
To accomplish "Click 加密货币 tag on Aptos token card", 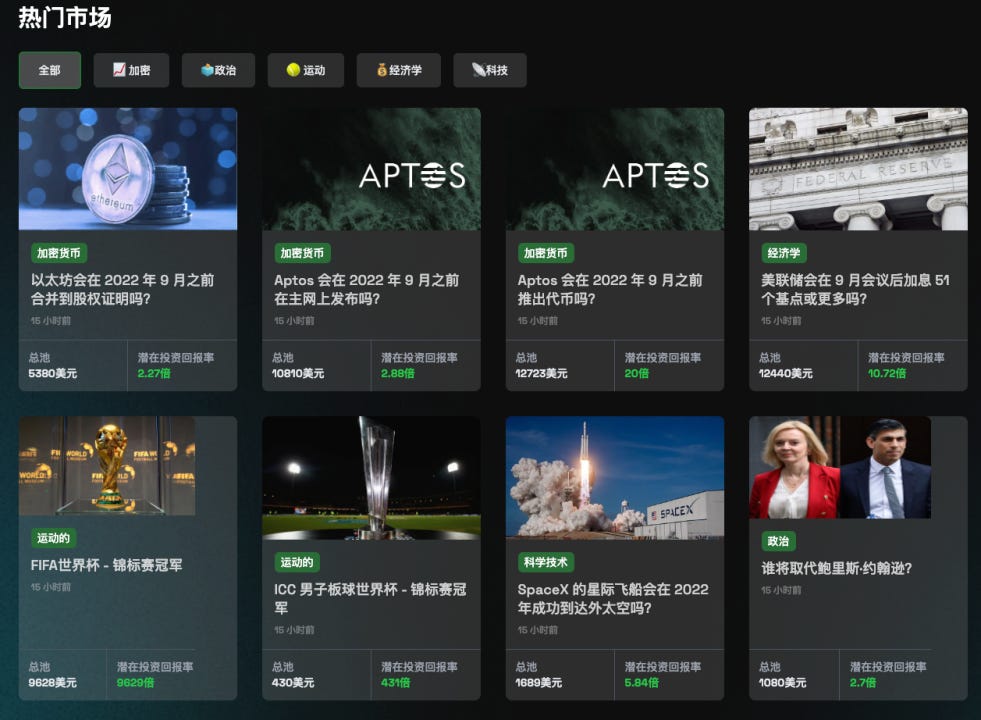I will [546, 253].
